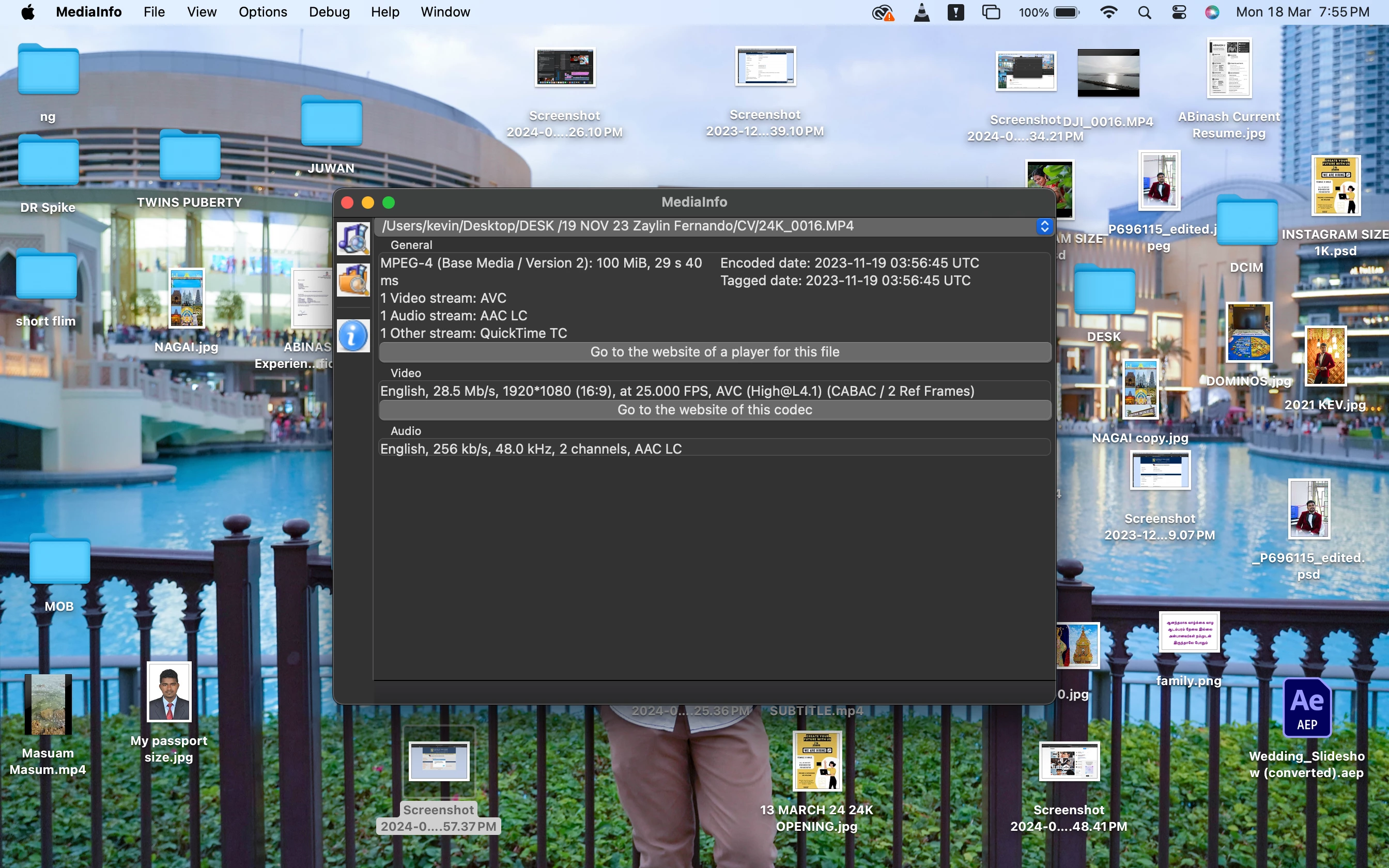Open the MediaInfo application menu
Image resolution: width=1389 pixels, height=868 pixels.
[88, 12]
